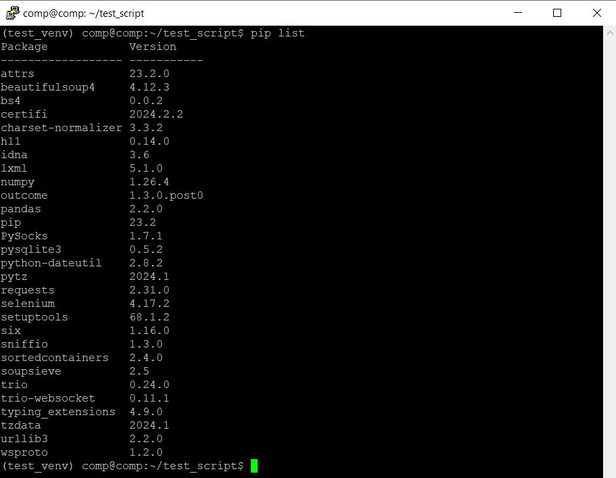Image resolution: width=616 pixels, height=478 pixels.
Task: Click version '0.0.2' of bs4
Action: point(146,101)
